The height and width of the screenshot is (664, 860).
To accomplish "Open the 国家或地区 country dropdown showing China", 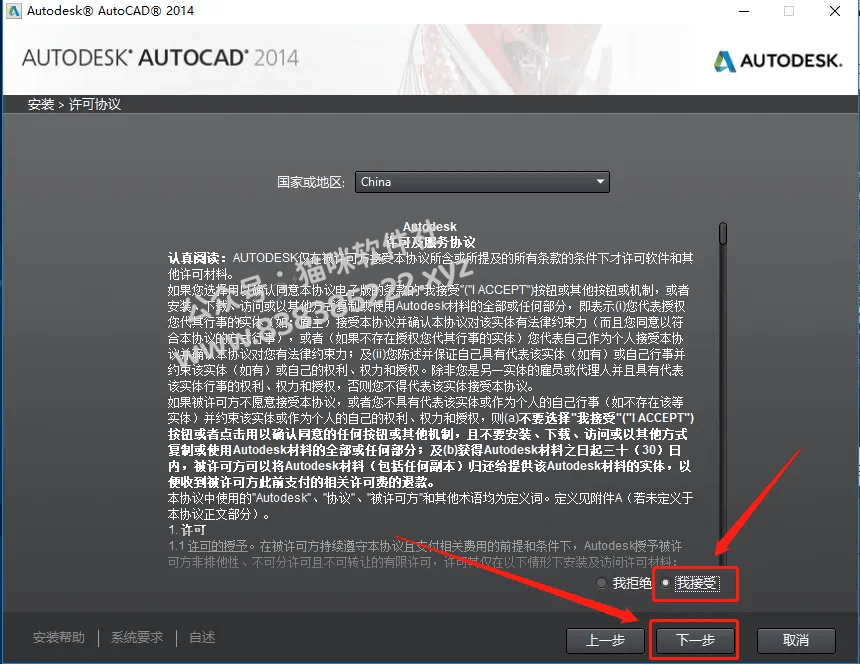I will point(482,182).
